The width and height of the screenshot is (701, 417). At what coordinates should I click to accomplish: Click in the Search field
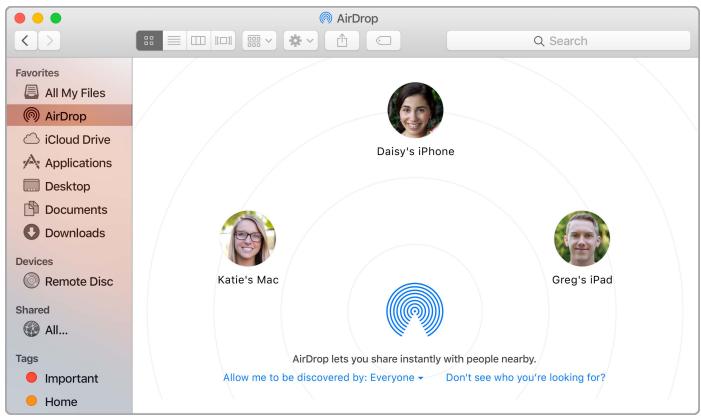pyautogui.click(x=568, y=41)
